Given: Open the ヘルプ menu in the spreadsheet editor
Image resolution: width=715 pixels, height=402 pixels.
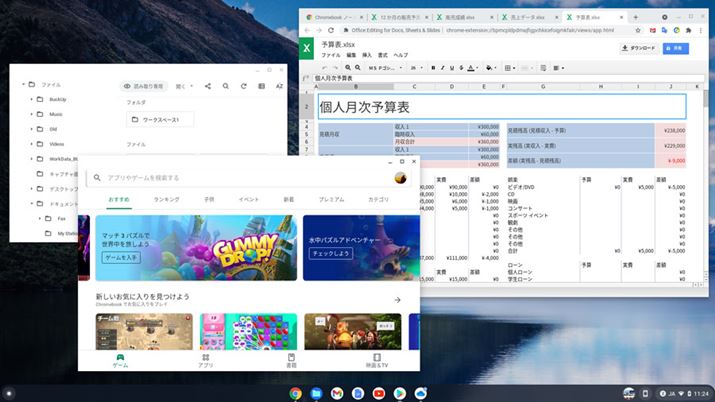Looking at the screenshot, I should tap(401, 55).
